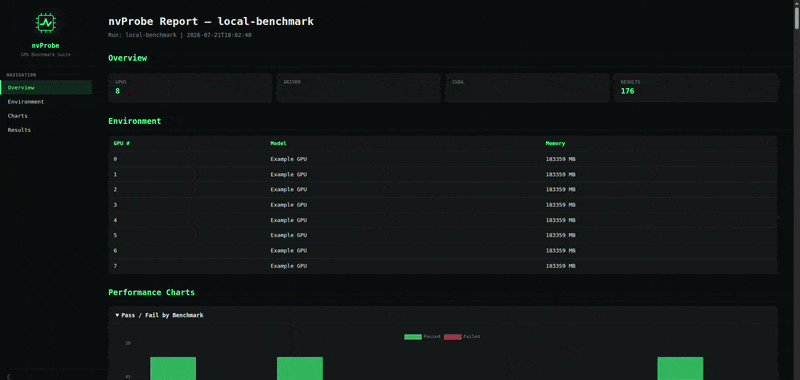Click the value 8 in GPUS card
The image size is (800, 380).
pyautogui.click(x=117, y=91)
